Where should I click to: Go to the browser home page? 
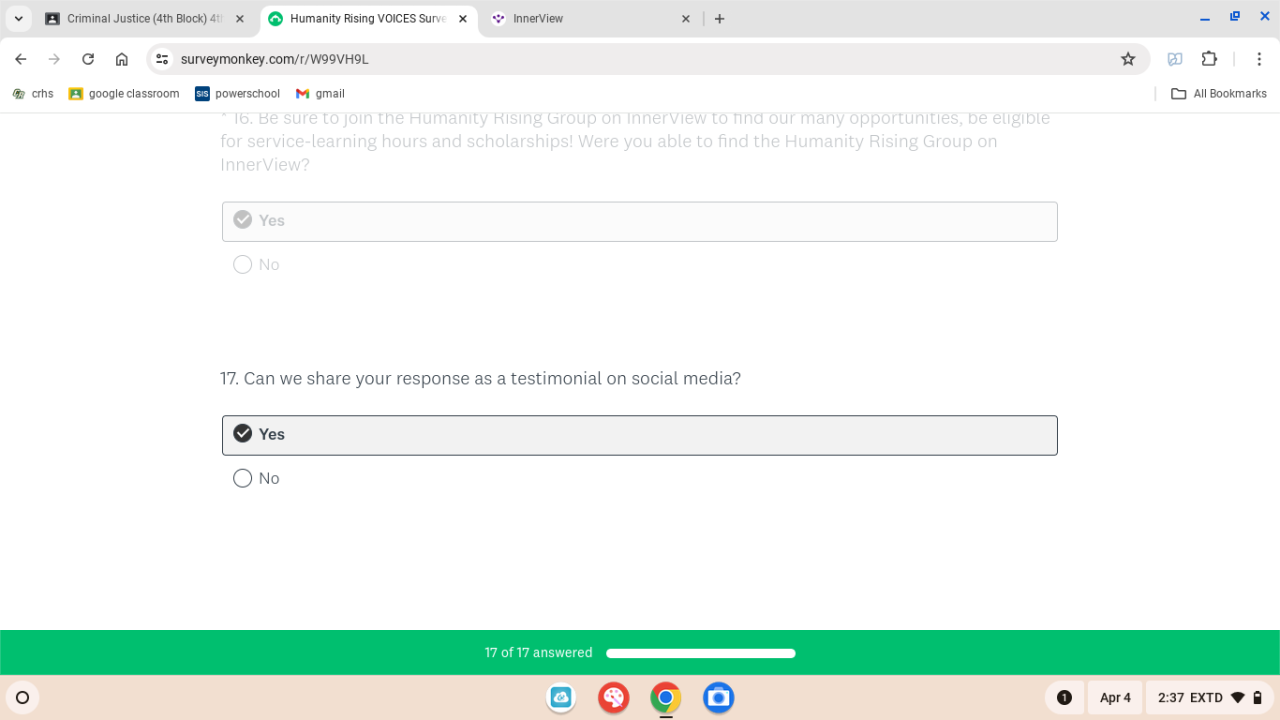(x=122, y=59)
